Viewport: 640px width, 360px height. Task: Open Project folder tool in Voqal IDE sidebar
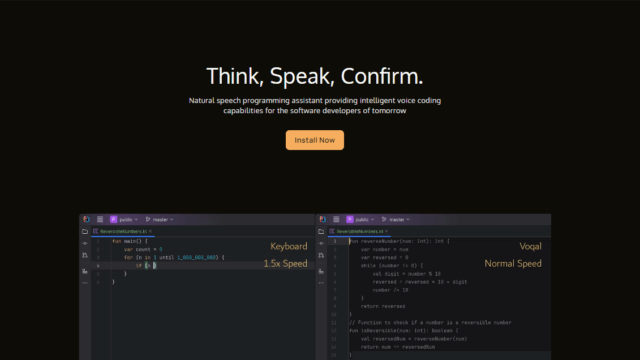321,231
